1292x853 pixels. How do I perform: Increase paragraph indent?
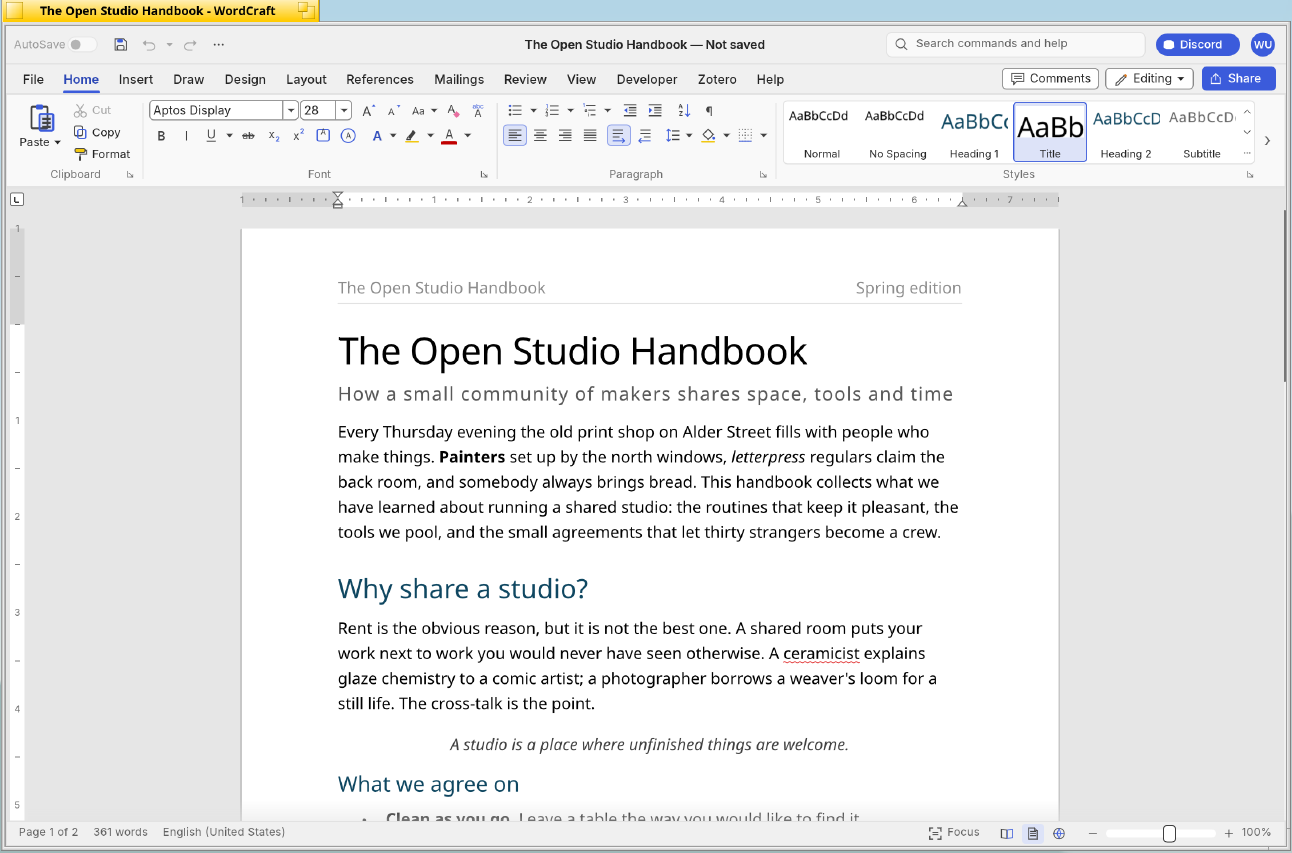[x=655, y=110]
